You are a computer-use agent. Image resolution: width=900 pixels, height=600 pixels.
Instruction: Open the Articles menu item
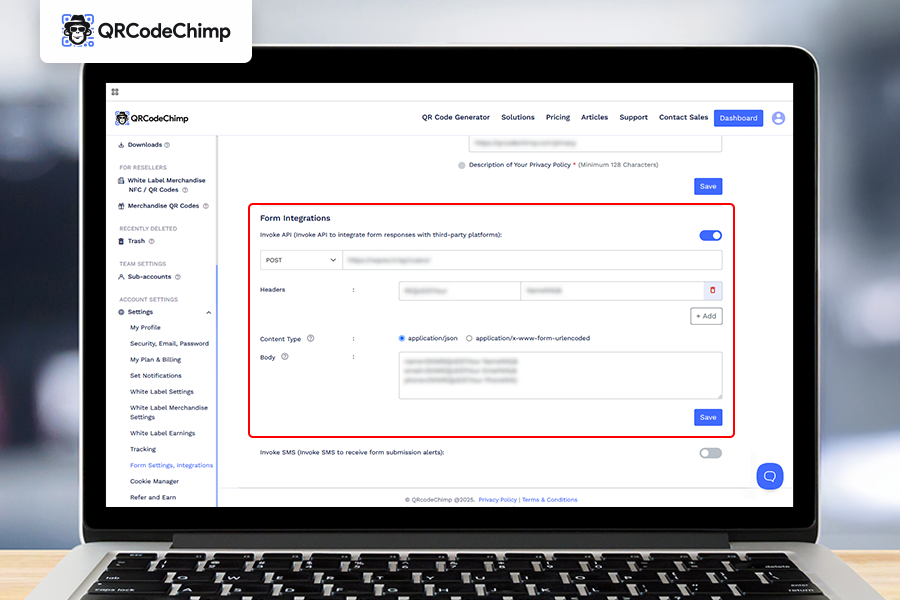[x=594, y=117]
